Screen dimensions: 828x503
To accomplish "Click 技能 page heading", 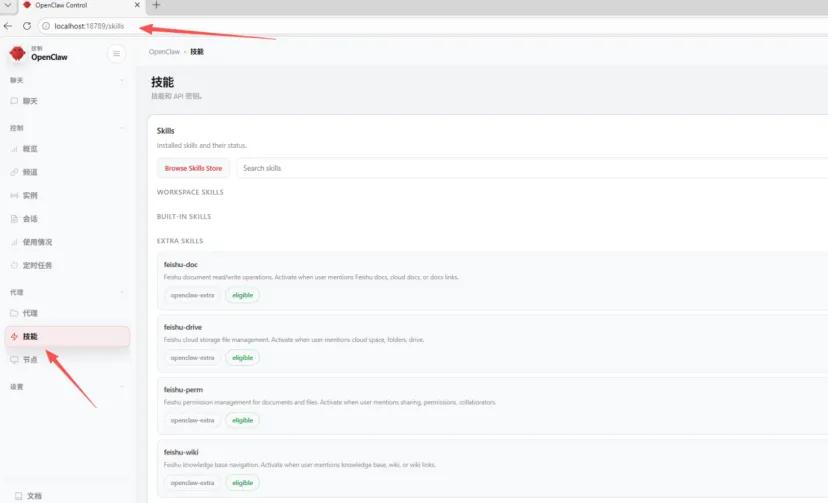I will click(x=163, y=82).
